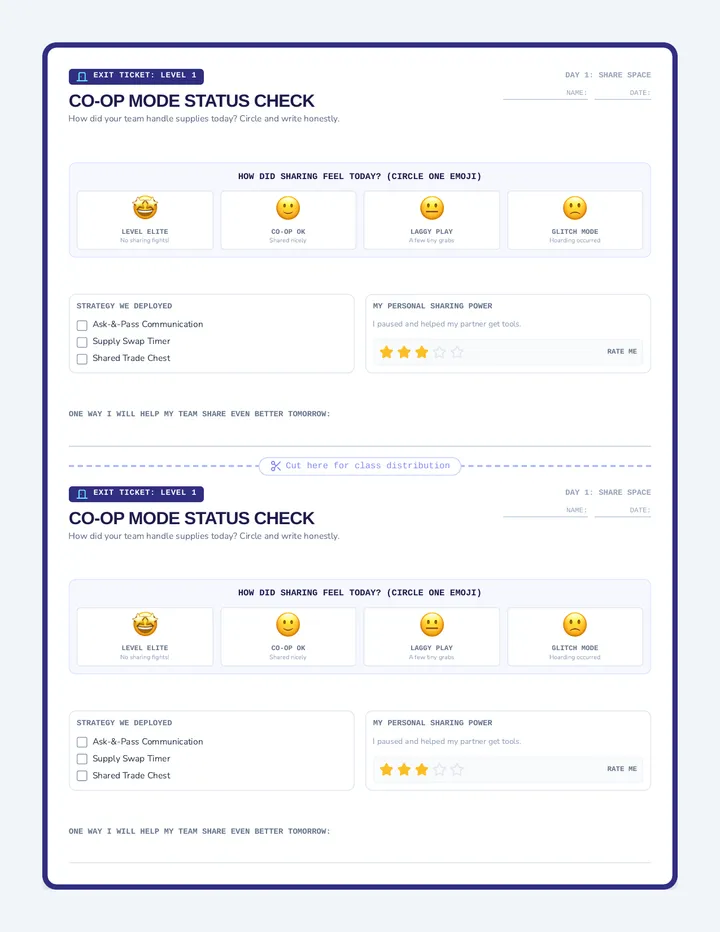Set fifth star rating in bottom ticket
720x932 pixels.
457,770
